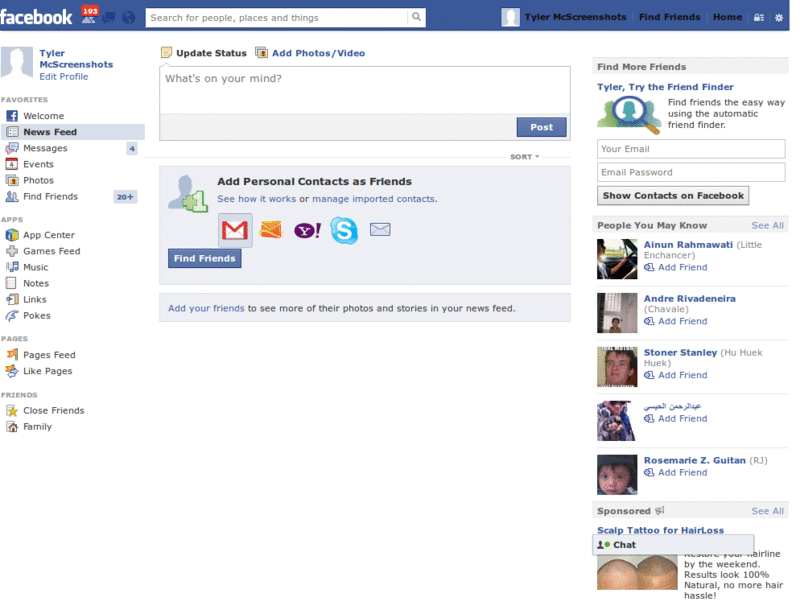Open Stoner Stanley profile photo
The image size is (800, 600).
click(x=617, y=367)
